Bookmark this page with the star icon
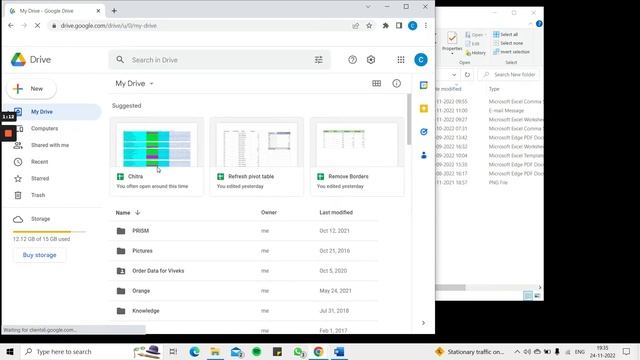Screen dimensions: 640x360 coord(369,26)
